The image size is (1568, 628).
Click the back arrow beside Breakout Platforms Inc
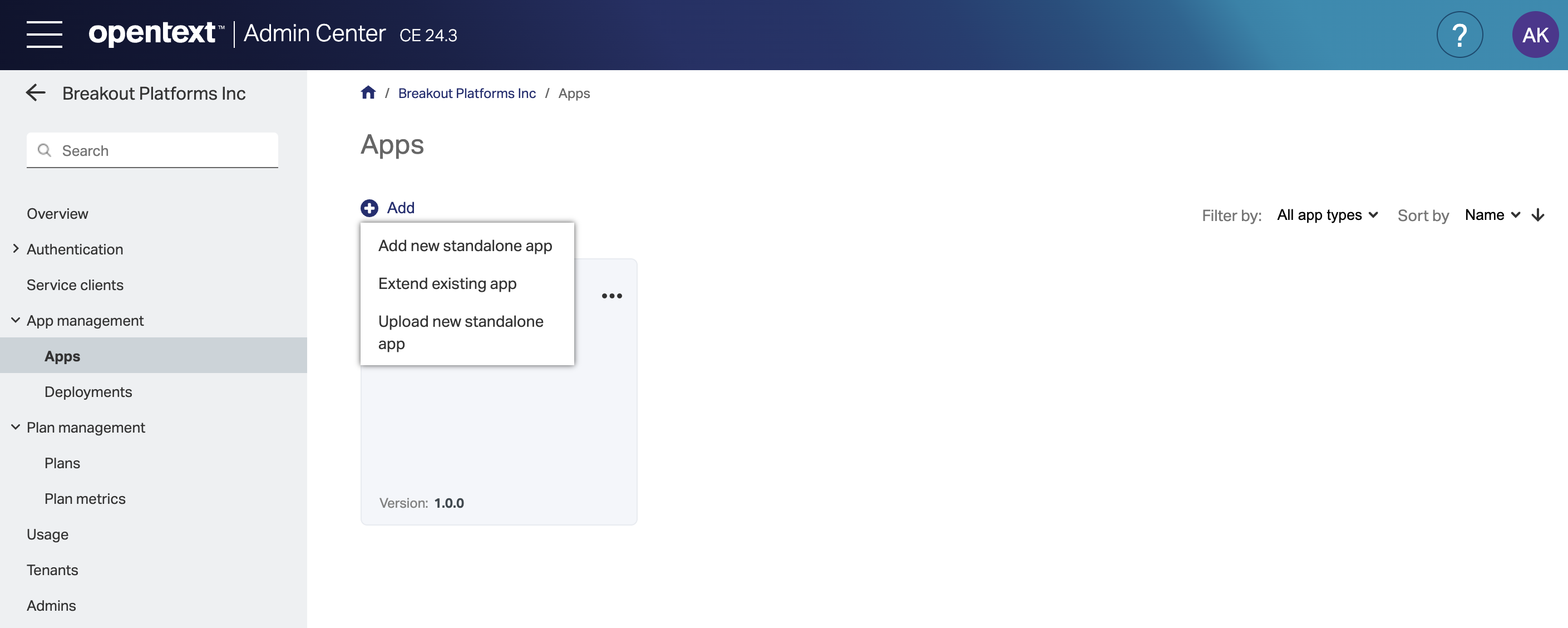pyautogui.click(x=35, y=92)
